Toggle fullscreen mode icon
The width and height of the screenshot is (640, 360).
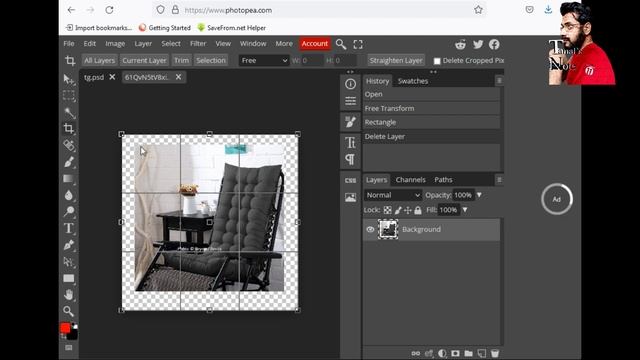coord(358,44)
